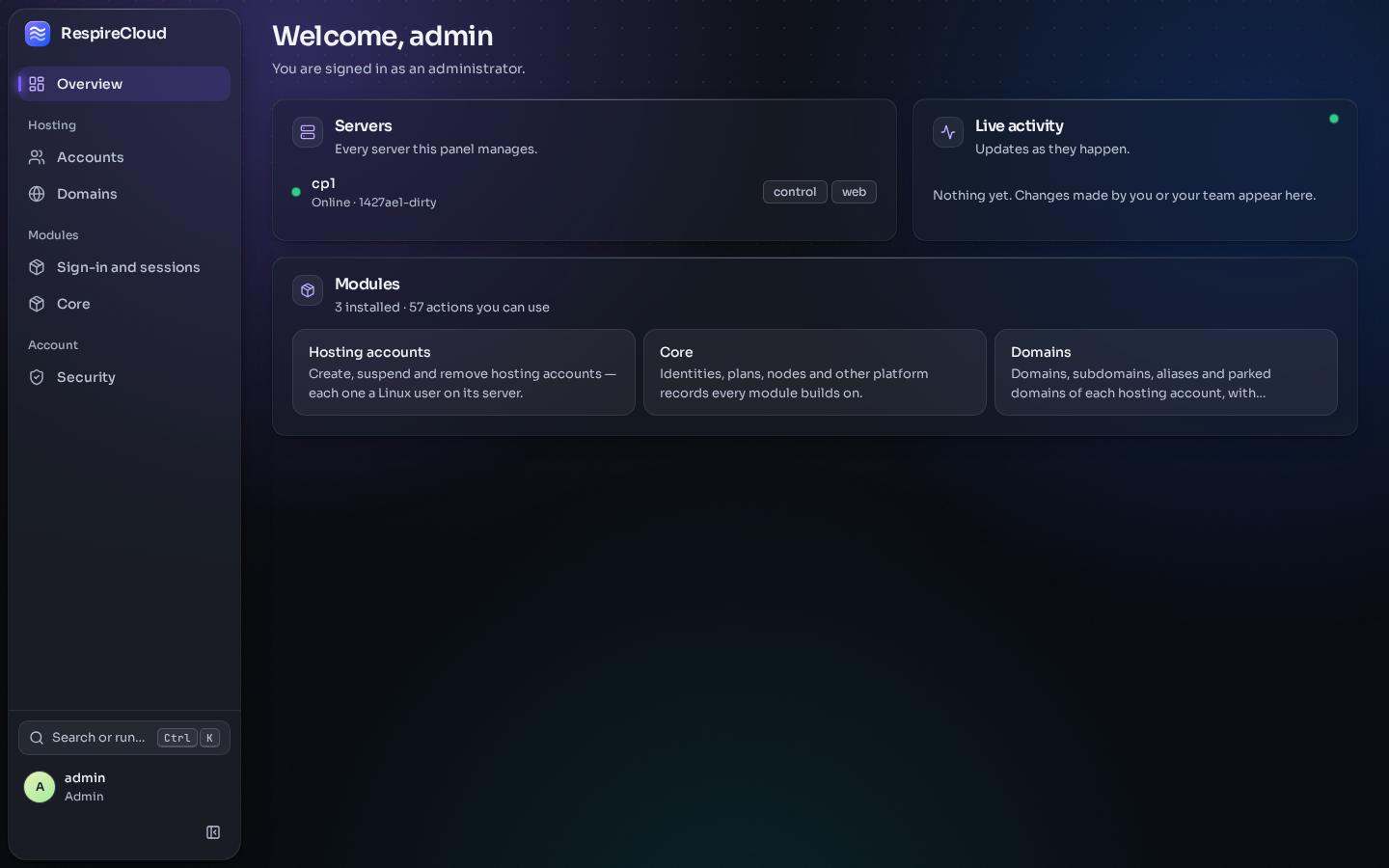Click the RespireCloud logo icon

38,34
